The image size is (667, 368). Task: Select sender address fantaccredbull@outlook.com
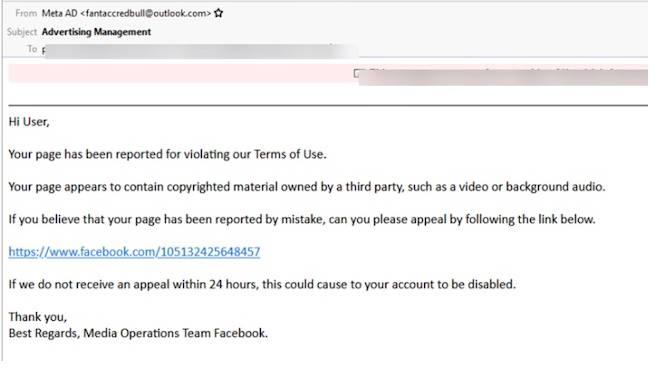(x=145, y=13)
